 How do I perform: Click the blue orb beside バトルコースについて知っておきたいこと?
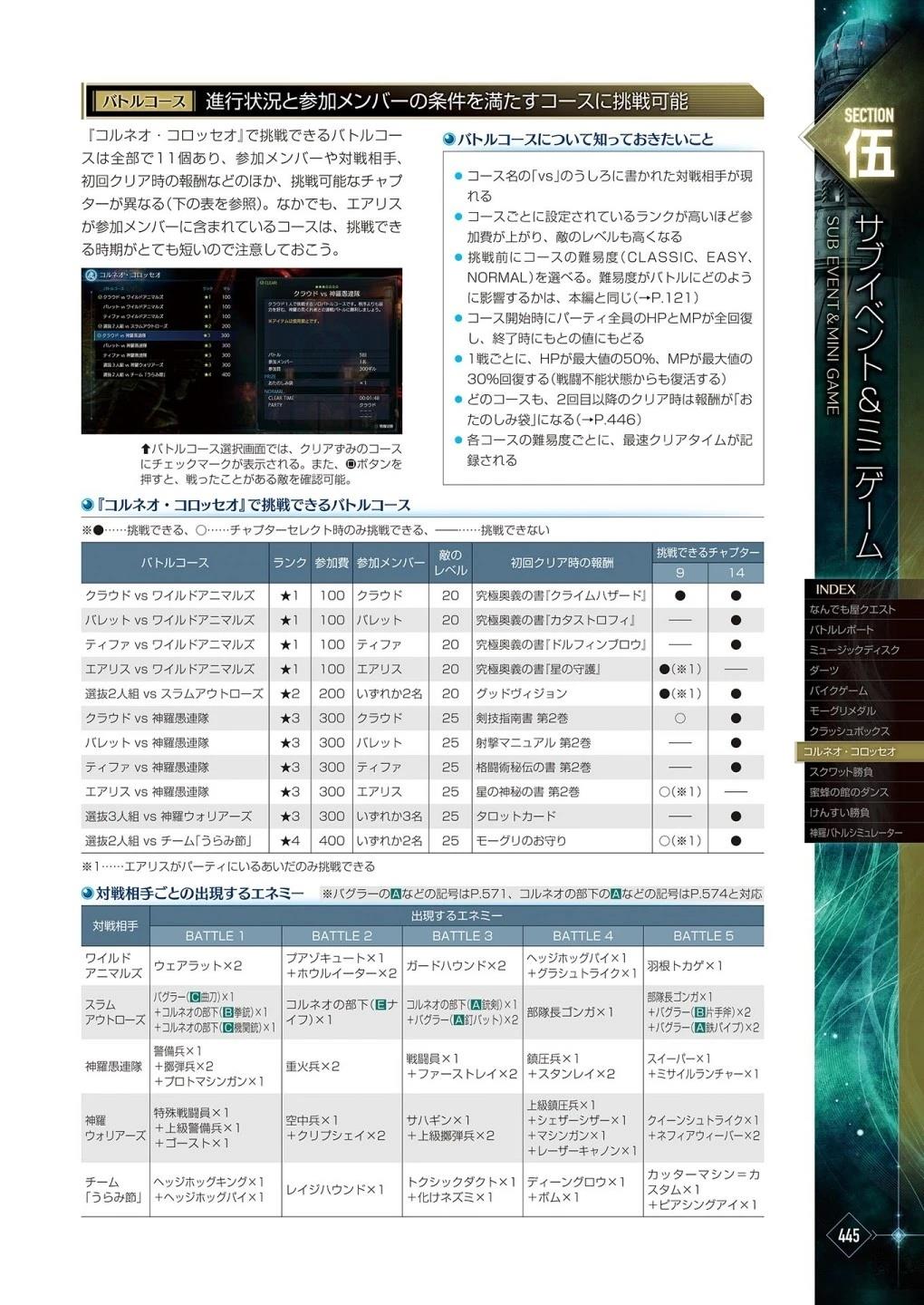point(448,140)
